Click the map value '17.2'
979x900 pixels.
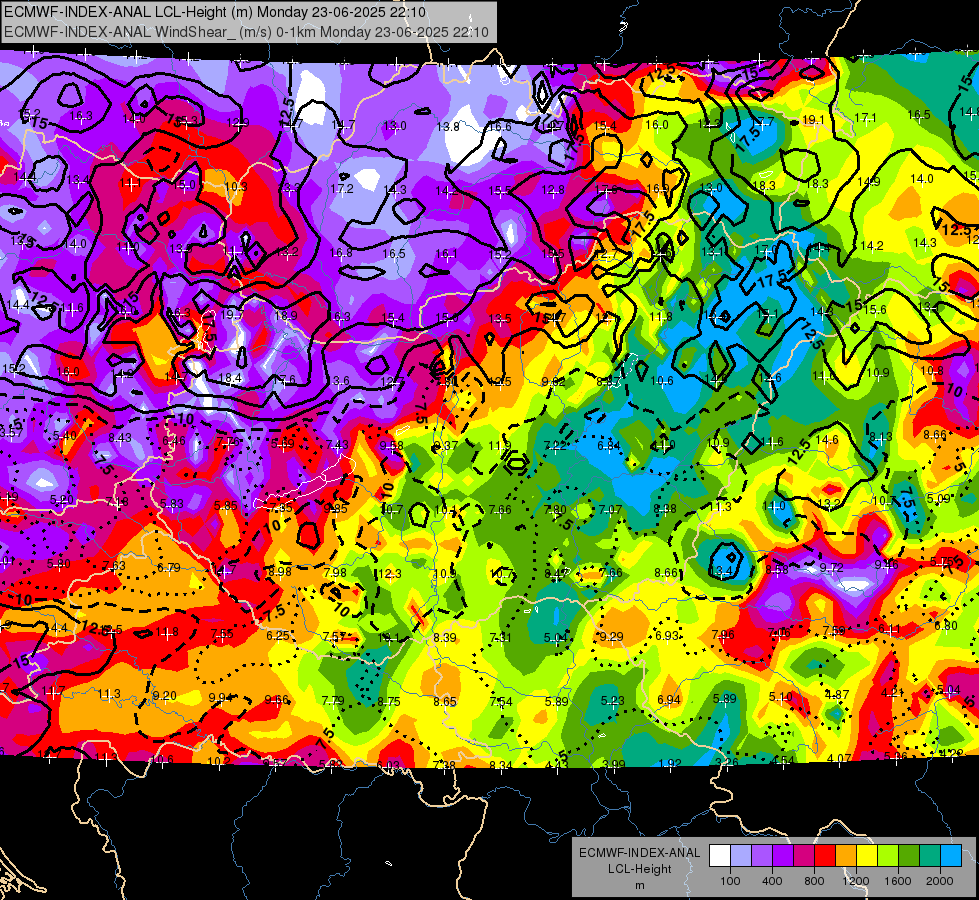tap(342, 189)
